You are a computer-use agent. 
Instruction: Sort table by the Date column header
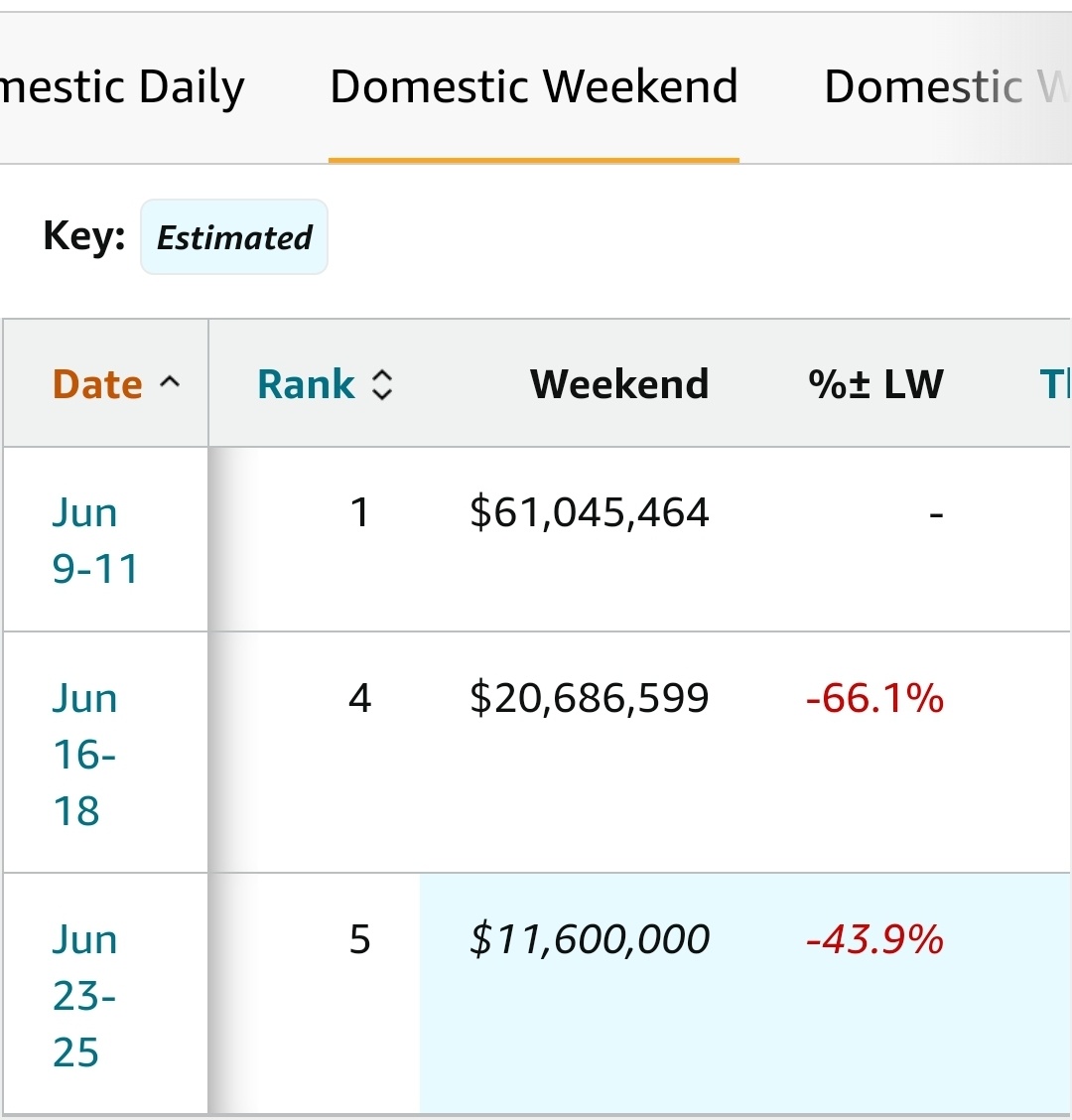coord(97,384)
